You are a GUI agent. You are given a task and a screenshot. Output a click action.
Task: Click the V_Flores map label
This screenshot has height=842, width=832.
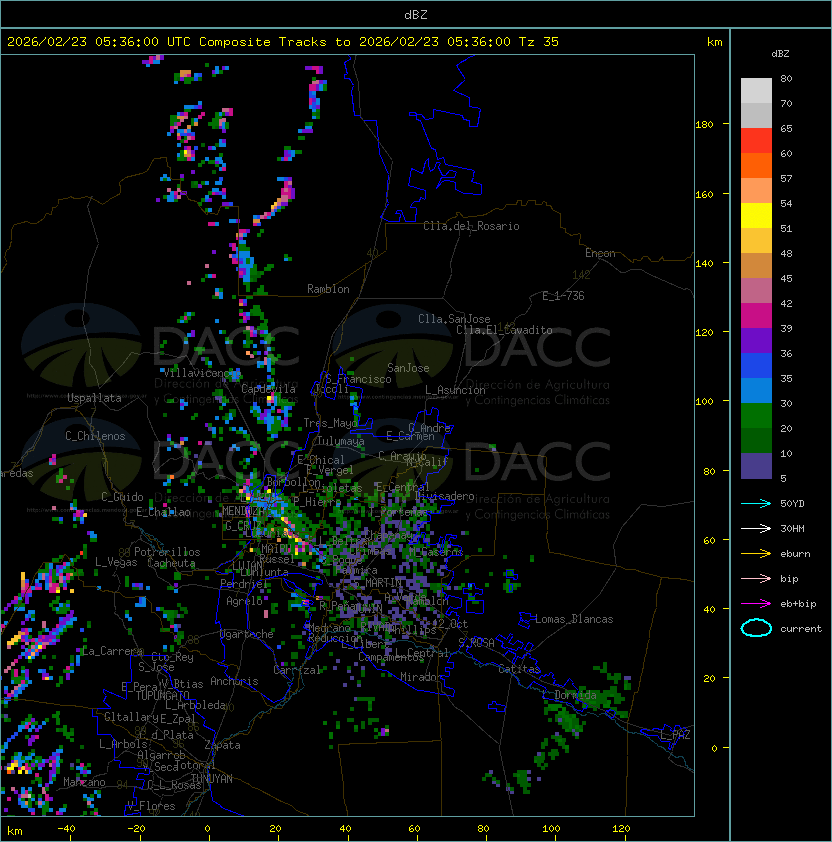[151, 806]
